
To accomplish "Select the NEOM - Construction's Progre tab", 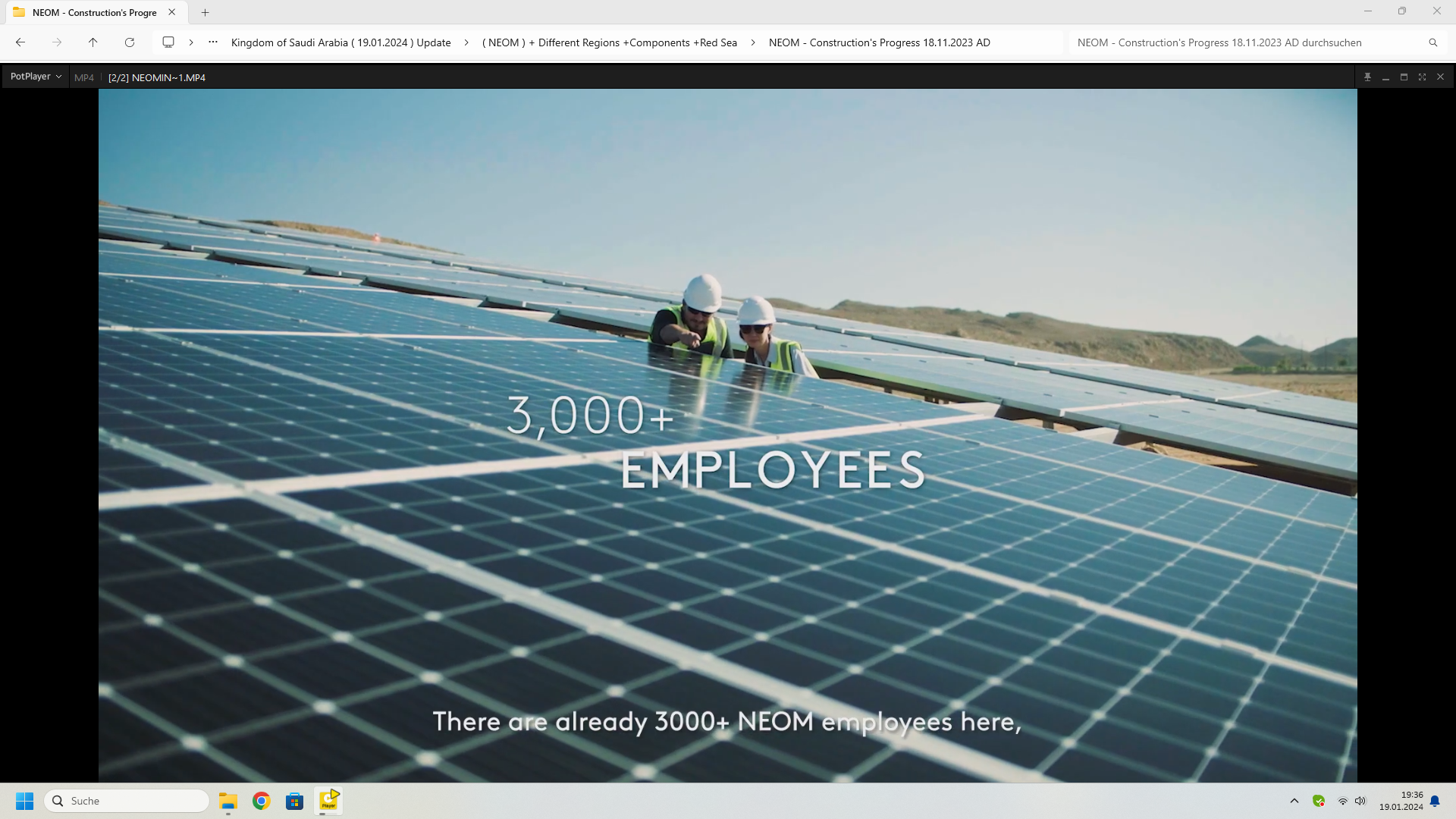I will coord(95,12).
